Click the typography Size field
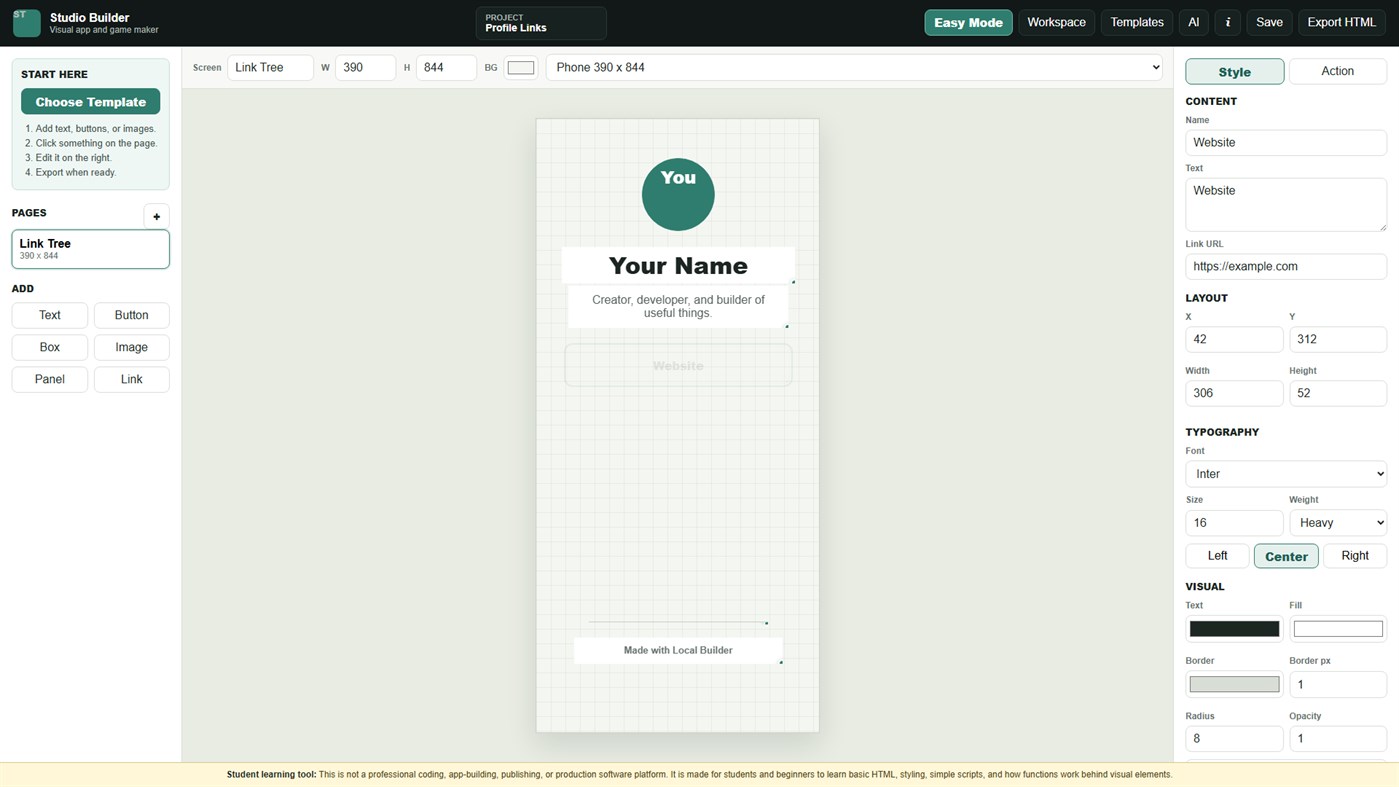The image size is (1399, 787). click(1234, 523)
